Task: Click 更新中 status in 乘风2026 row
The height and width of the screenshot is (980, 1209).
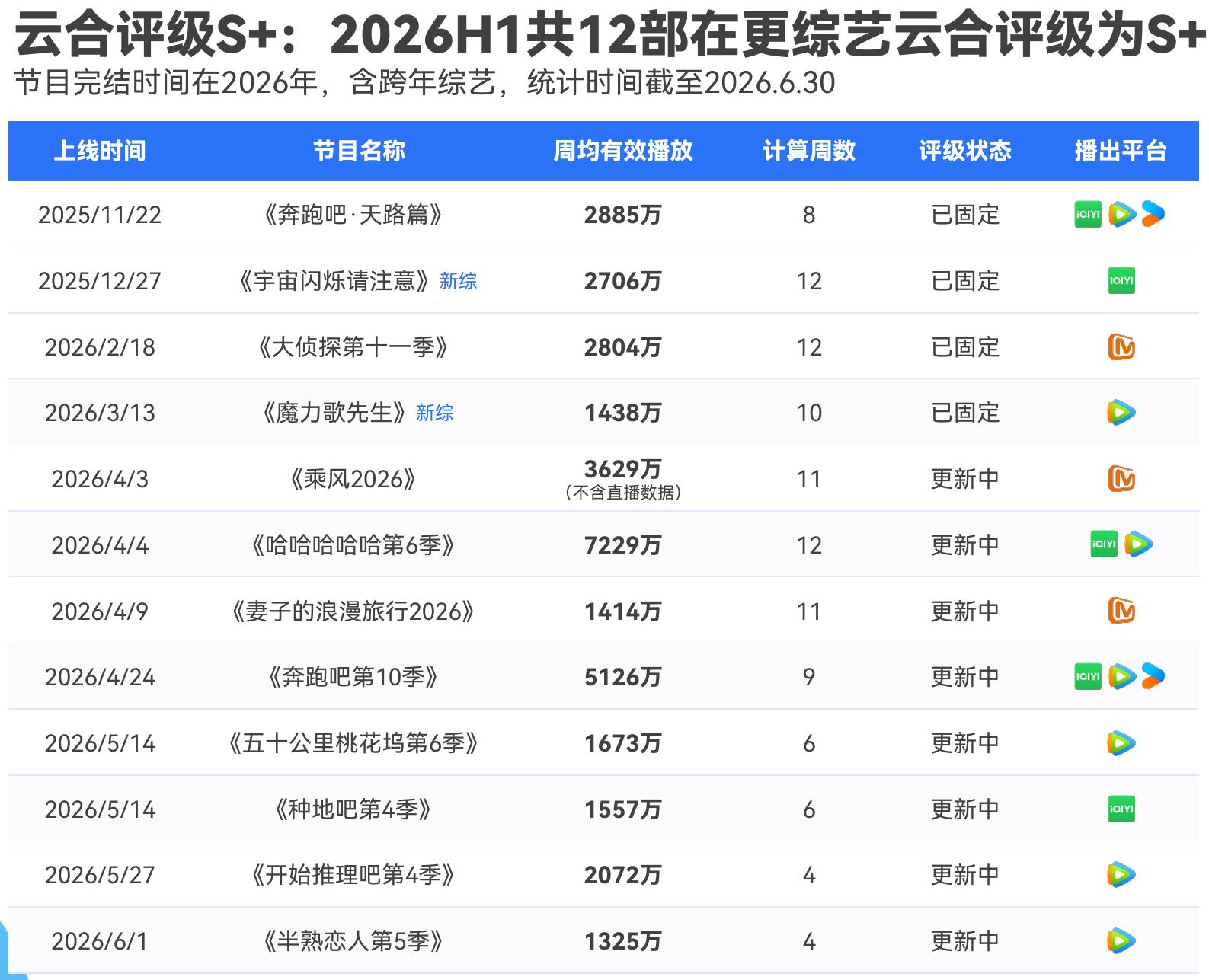Action: coord(965,479)
